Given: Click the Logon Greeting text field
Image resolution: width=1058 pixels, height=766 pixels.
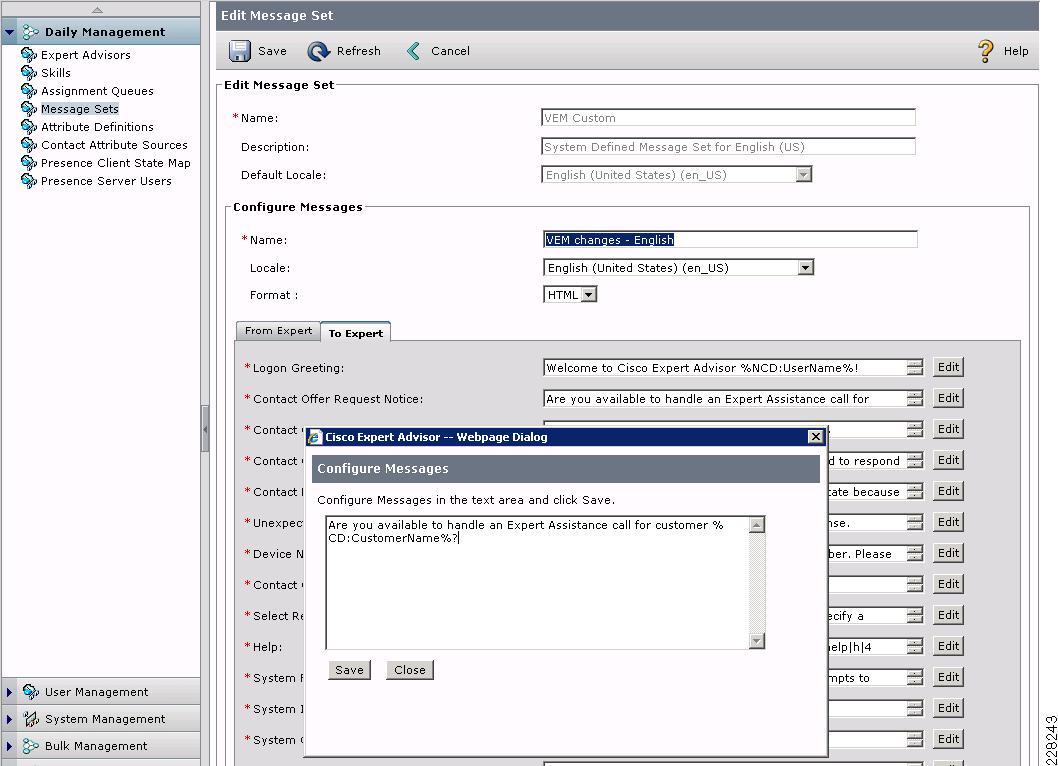Looking at the screenshot, I should [x=725, y=368].
